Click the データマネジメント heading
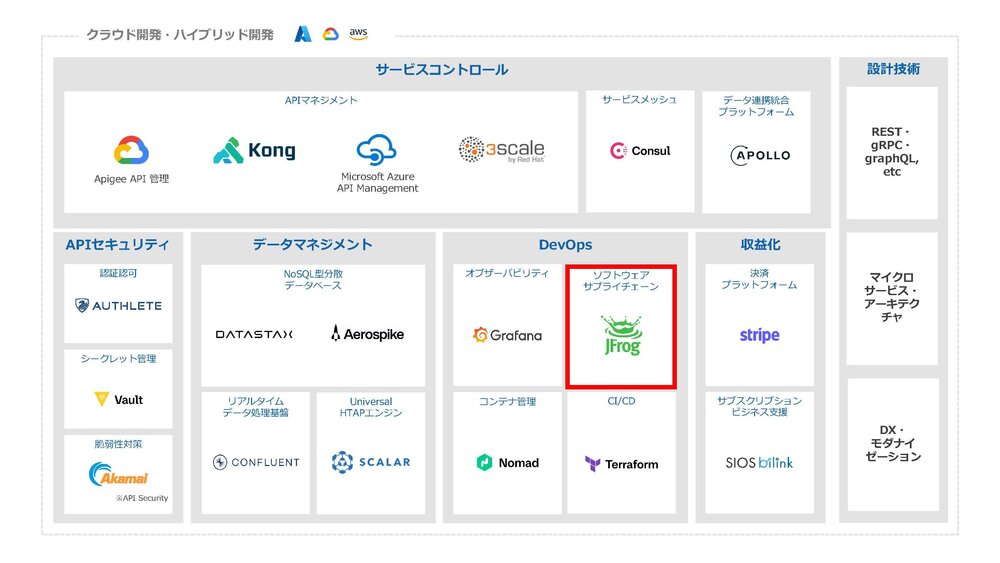Image resolution: width=1000 pixels, height=563 pixels. pos(312,245)
